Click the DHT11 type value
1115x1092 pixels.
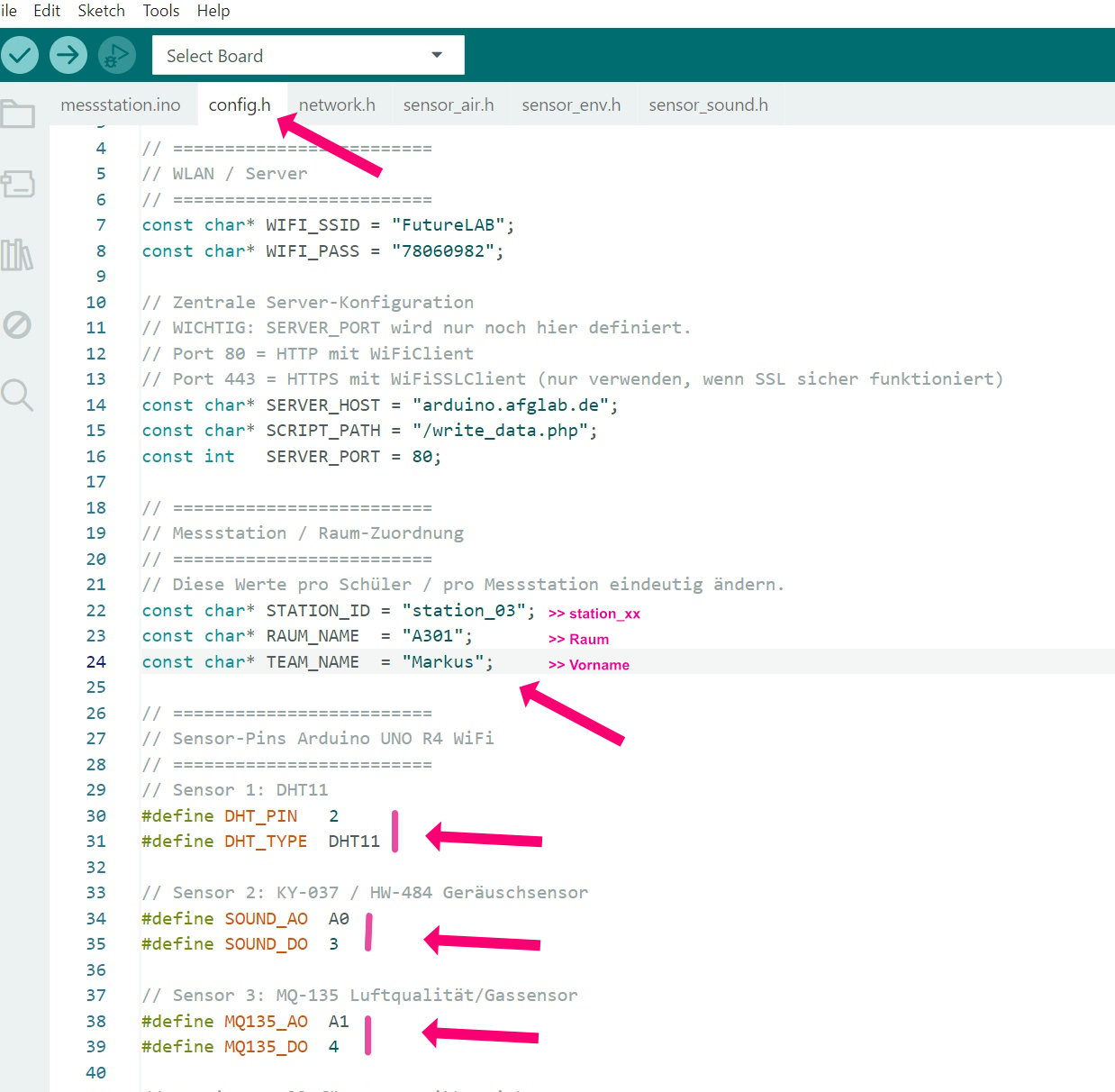click(x=354, y=842)
